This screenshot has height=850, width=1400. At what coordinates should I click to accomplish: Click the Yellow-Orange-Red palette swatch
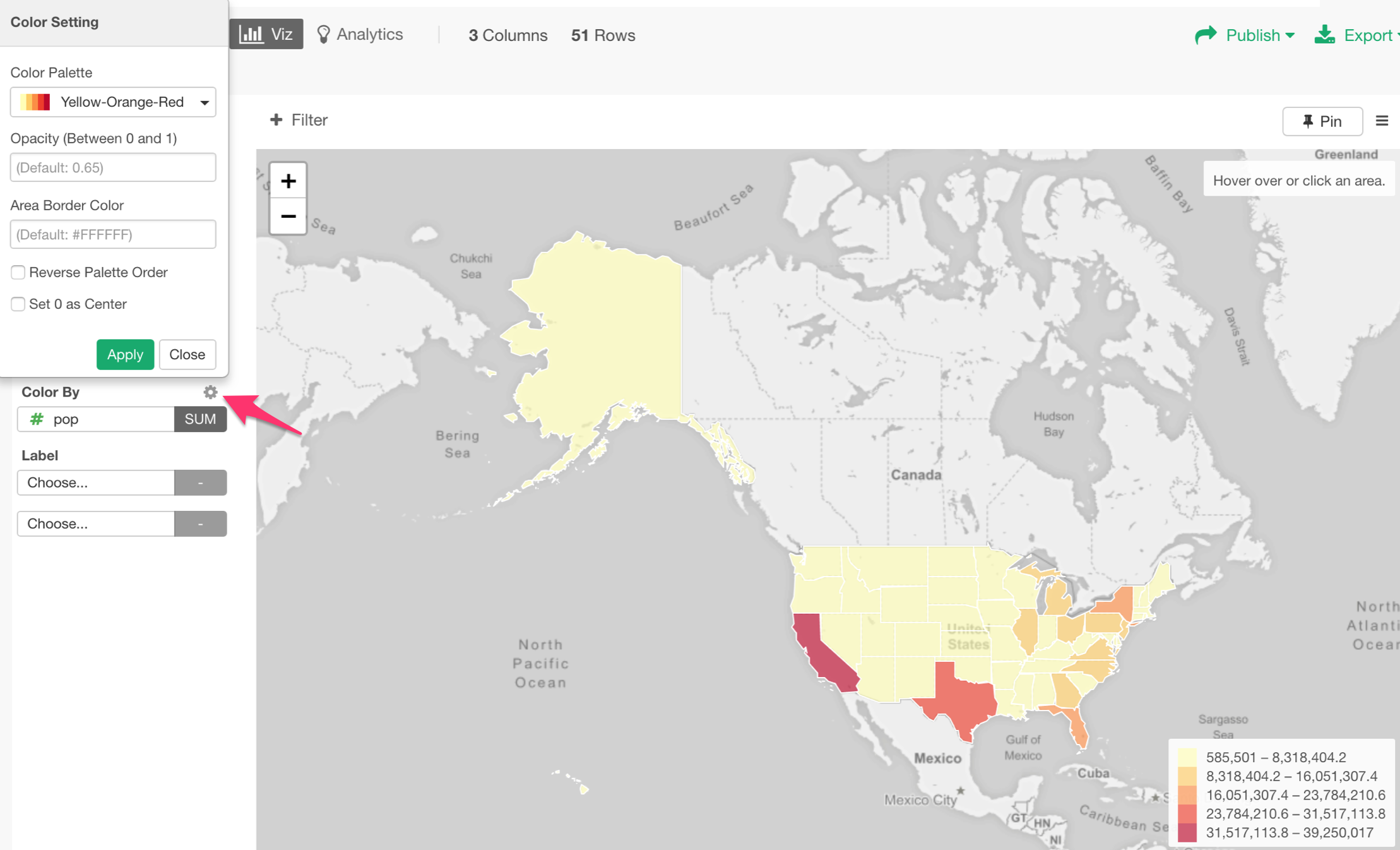[x=35, y=102]
